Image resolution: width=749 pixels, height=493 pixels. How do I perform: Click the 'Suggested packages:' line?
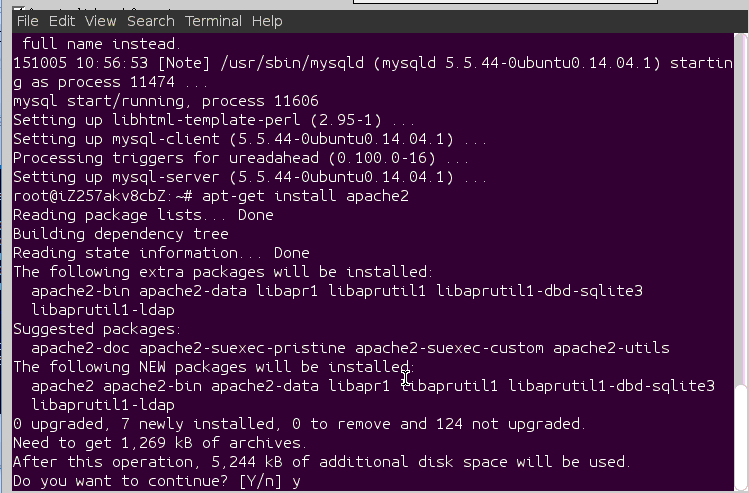pos(97,329)
